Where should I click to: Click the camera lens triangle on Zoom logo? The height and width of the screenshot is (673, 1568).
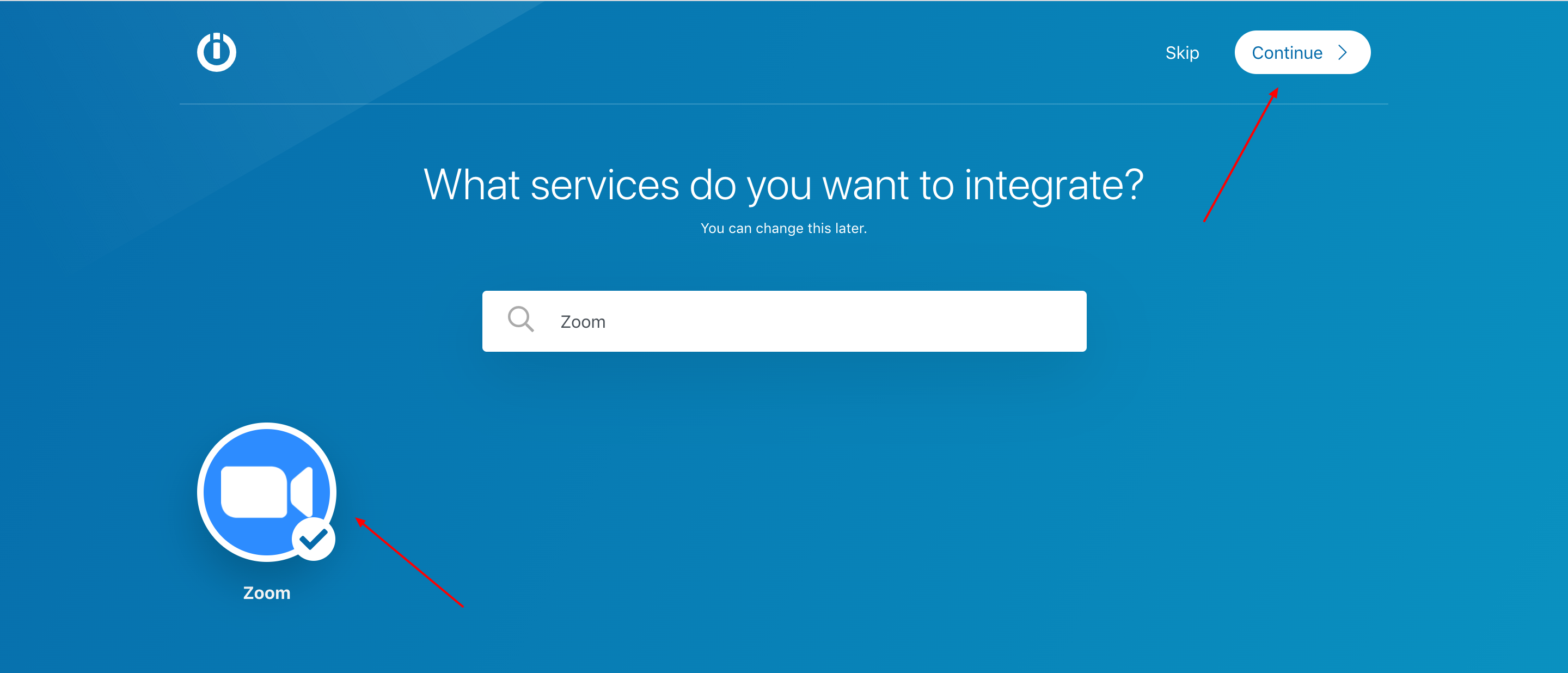tap(303, 492)
